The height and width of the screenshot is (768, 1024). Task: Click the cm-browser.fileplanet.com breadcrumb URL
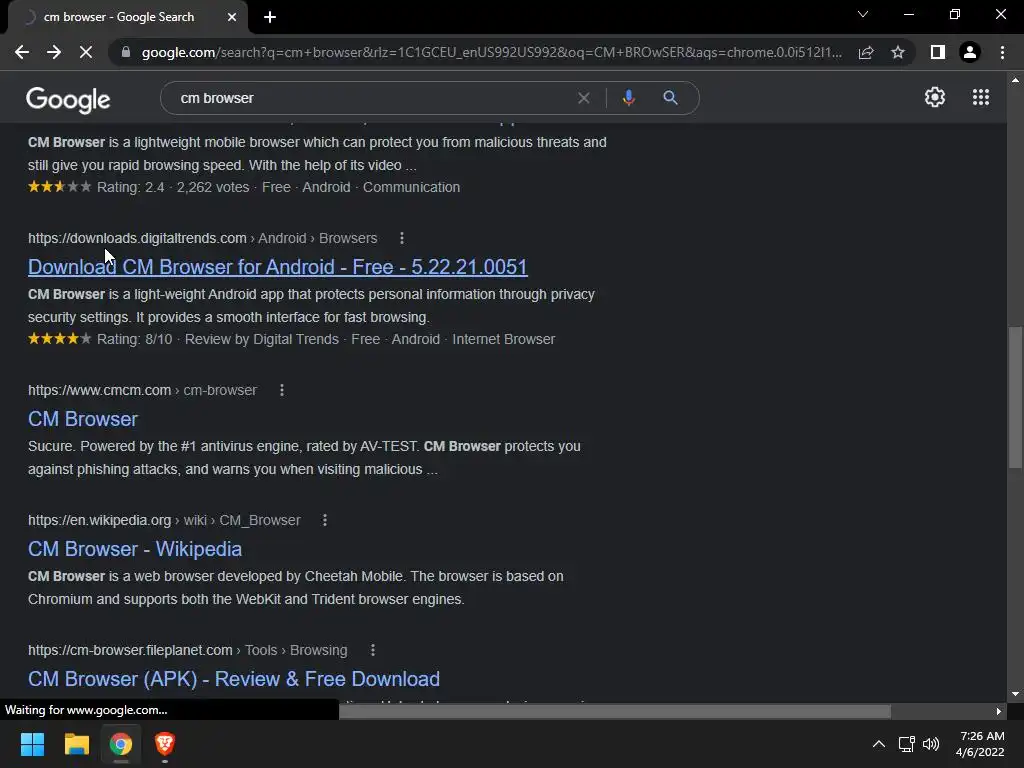130,650
